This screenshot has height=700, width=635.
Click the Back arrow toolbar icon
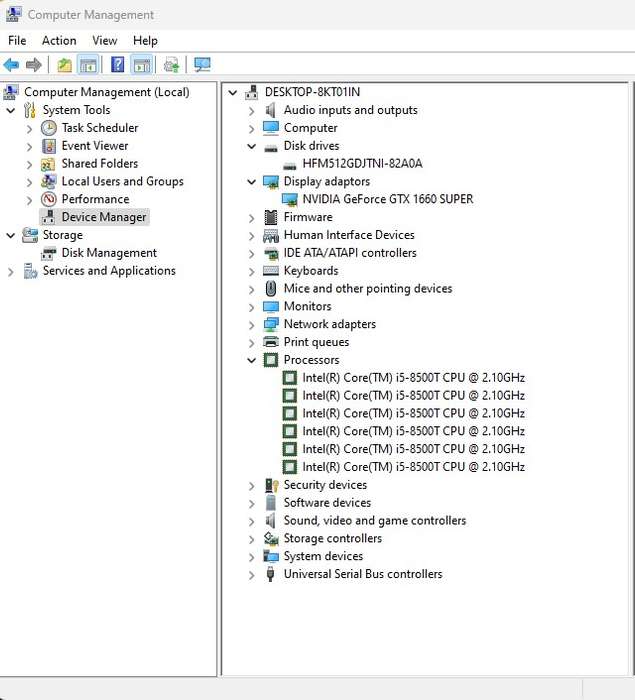click(11, 65)
